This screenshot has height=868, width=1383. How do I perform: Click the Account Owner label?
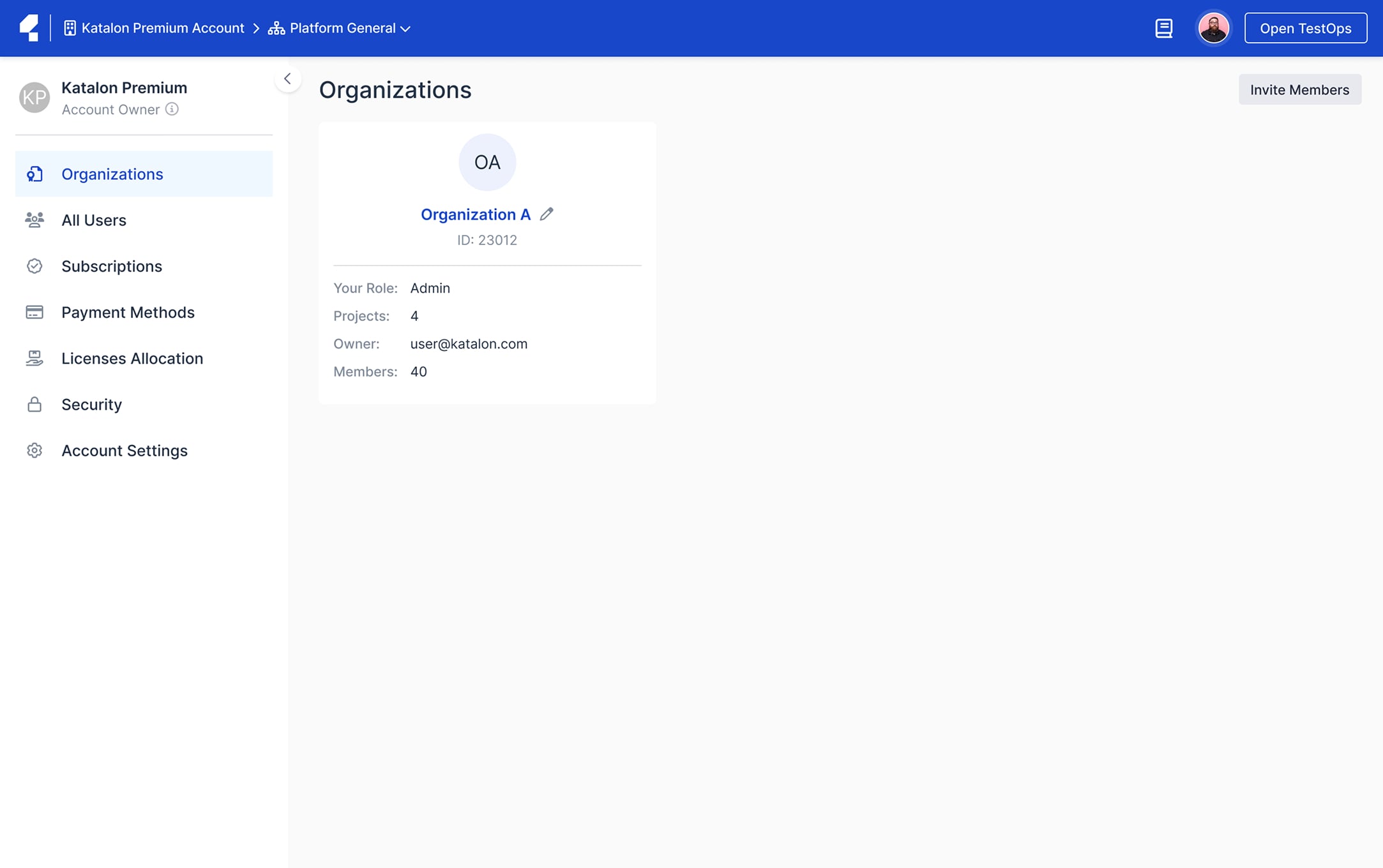click(x=110, y=110)
